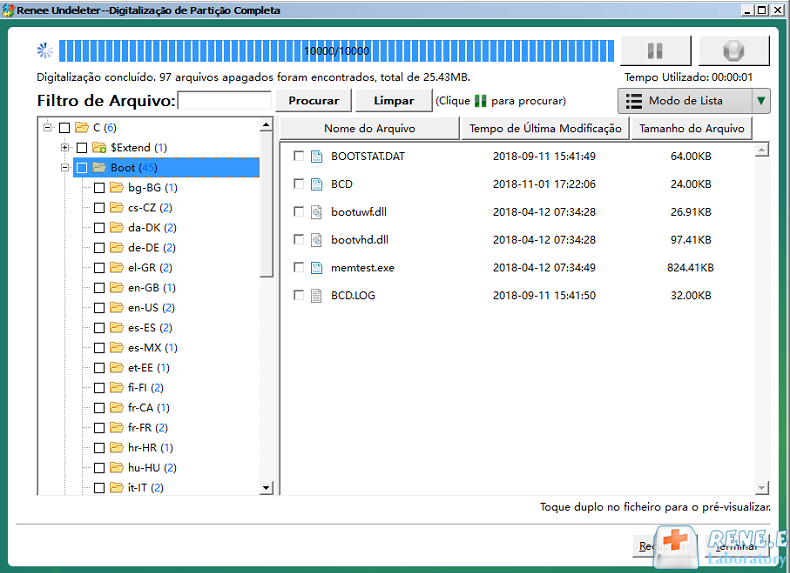
Task: Collapse the Boot tree node
Action: point(64,167)
